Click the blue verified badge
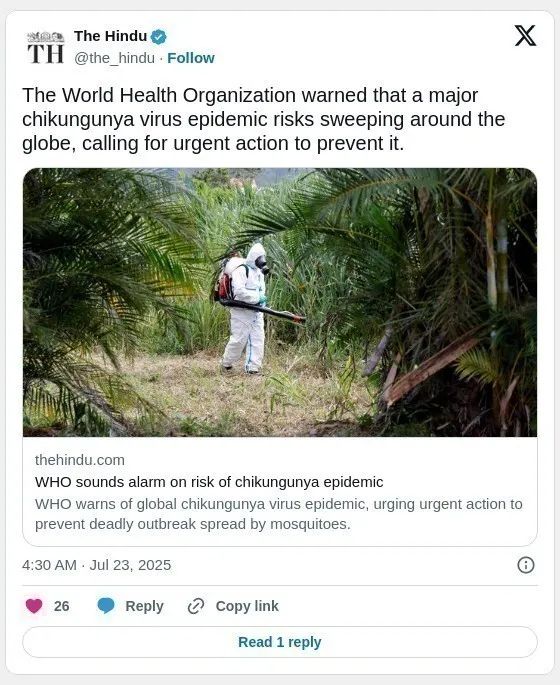Image resolution: width=560 pixels, height=685 pixels. (159, 37)
